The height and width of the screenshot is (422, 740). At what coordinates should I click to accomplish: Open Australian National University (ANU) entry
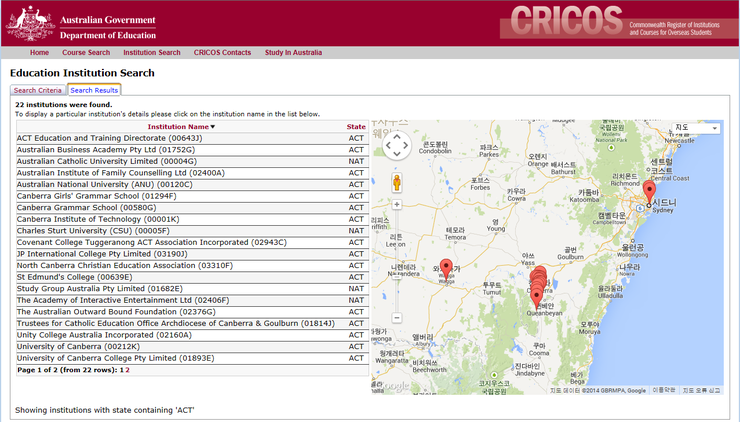tap(104, 185)
